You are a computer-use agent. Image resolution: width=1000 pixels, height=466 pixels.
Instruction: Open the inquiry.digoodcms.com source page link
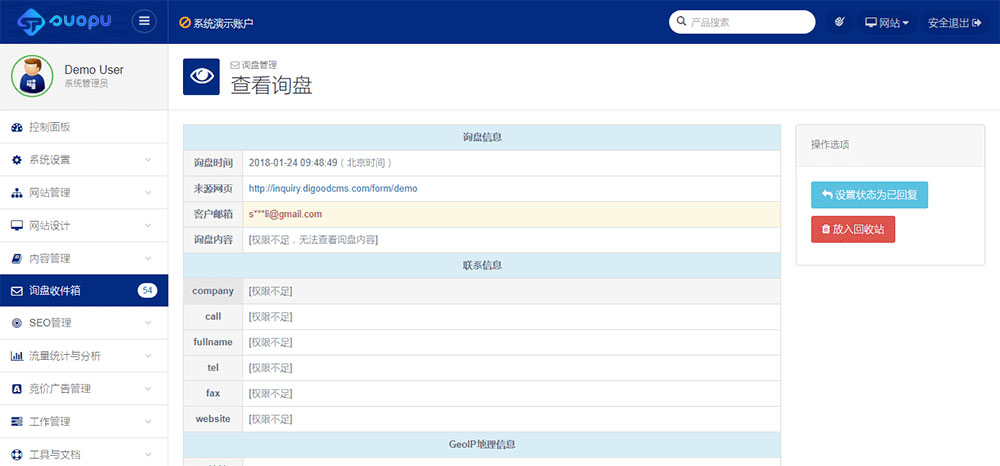pos(332,188)
